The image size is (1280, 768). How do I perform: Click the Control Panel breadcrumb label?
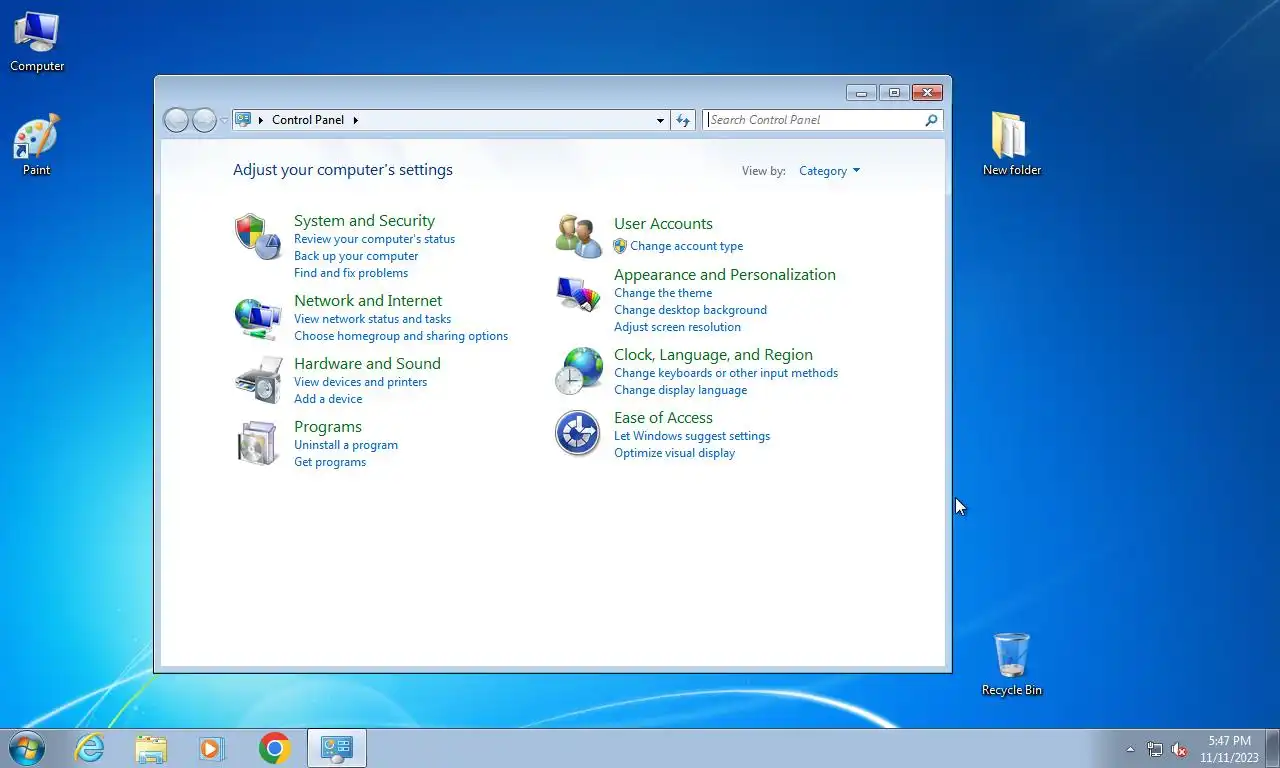pos(308,120)
